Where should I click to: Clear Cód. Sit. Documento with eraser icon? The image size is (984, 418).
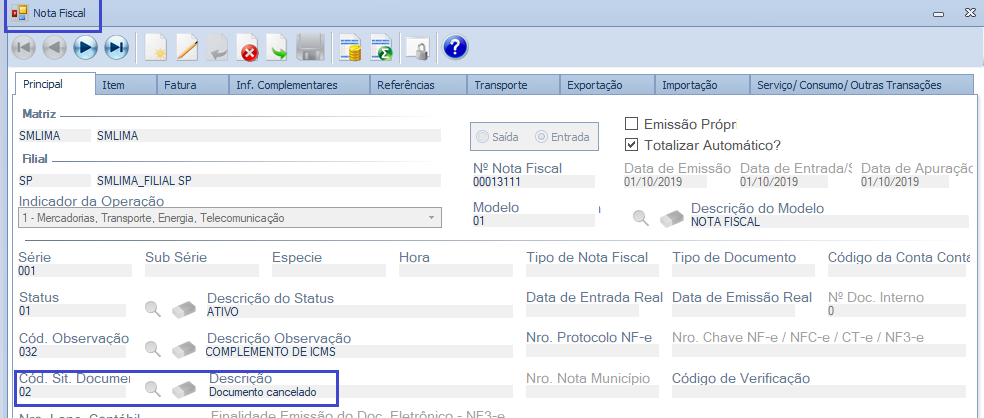[184, 389]
